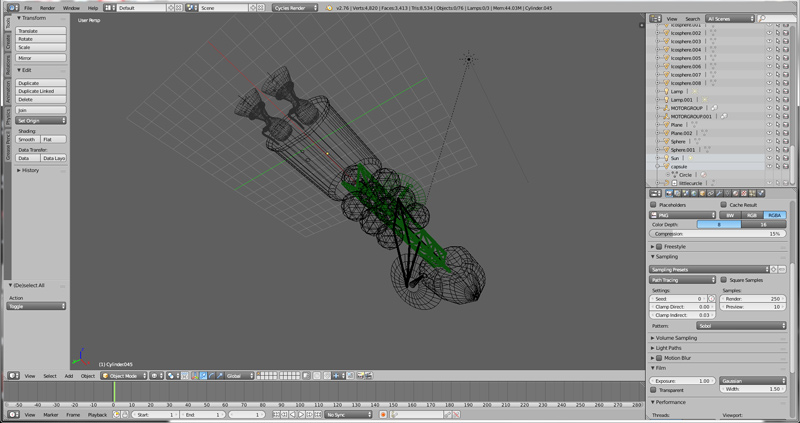Toggle the Transparent film checkbox
The width and height of the screenshot is (800, 423).
655,391
